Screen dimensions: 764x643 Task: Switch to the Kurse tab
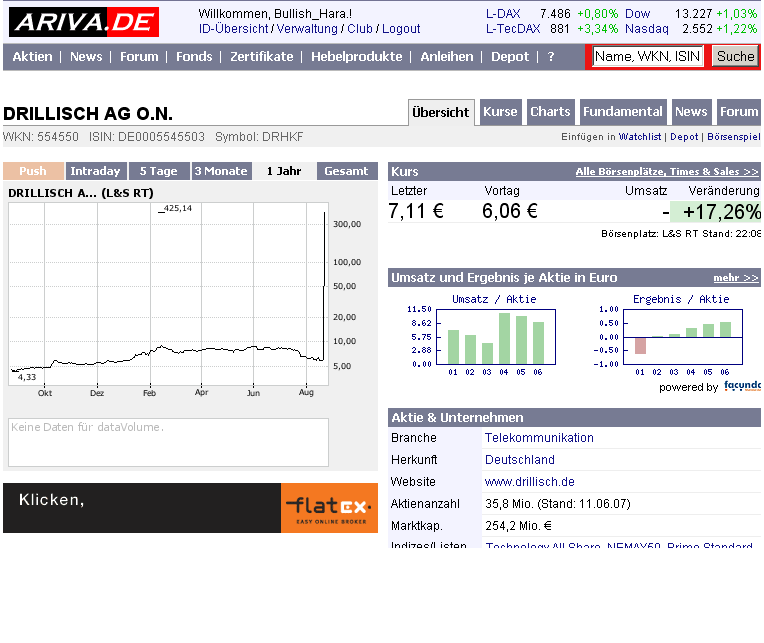pyautogui.click(x=500, y=112)
